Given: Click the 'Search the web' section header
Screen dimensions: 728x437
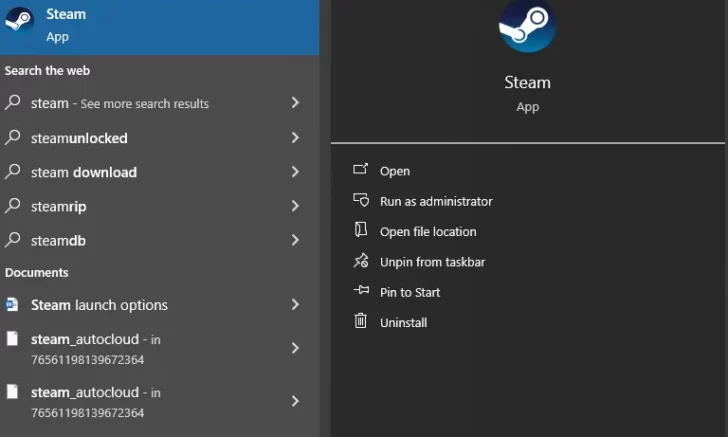Looking at the screenshot, I should coord(47,71).
